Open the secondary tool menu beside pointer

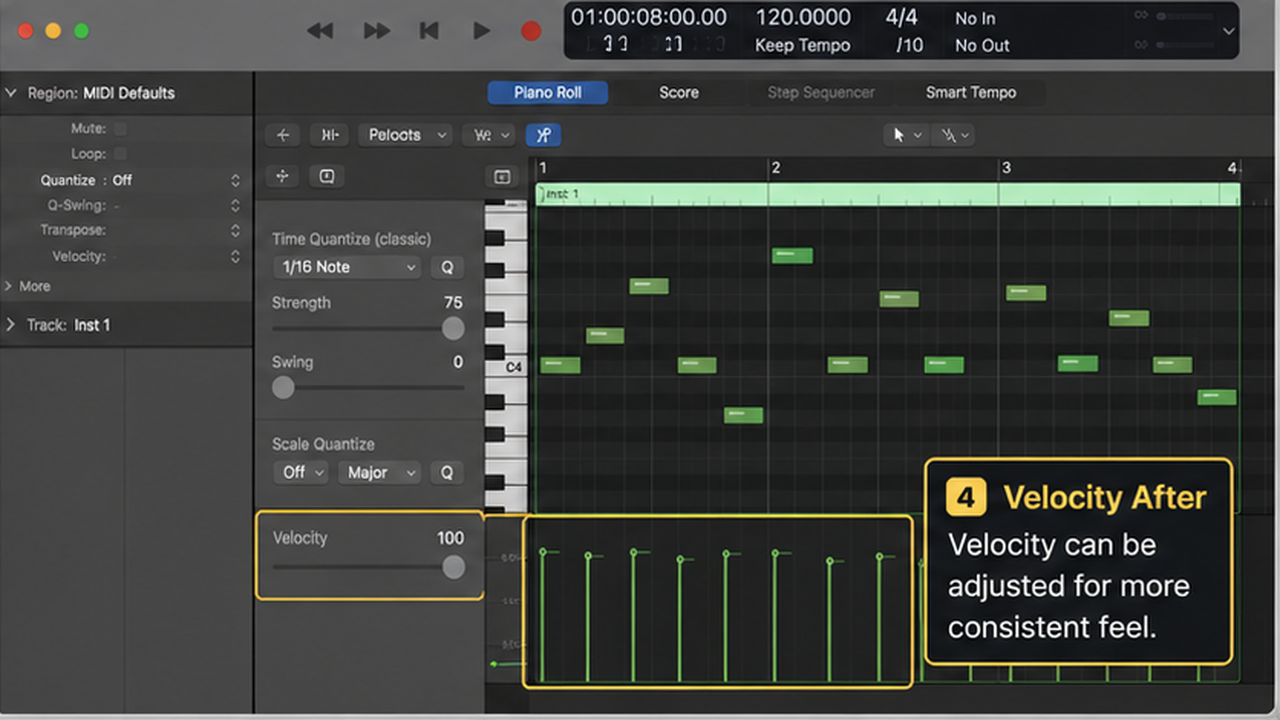(953, 135)
